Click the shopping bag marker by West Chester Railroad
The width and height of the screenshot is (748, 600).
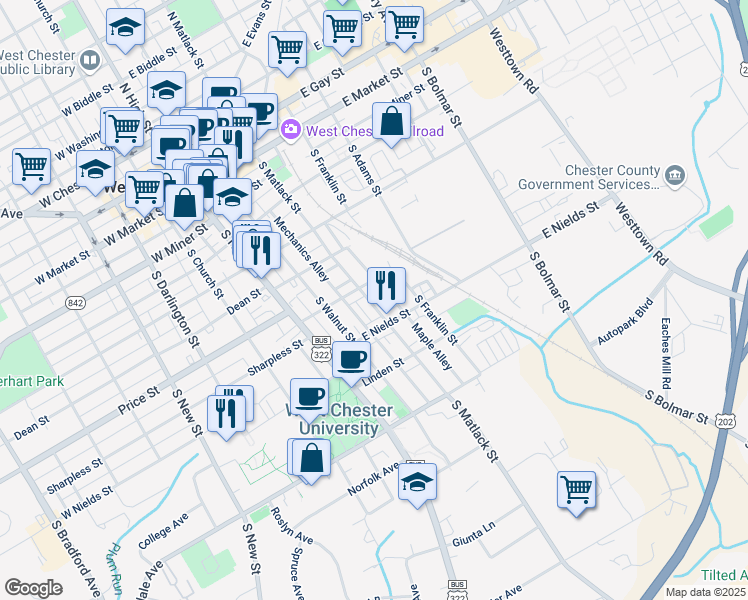391,124
